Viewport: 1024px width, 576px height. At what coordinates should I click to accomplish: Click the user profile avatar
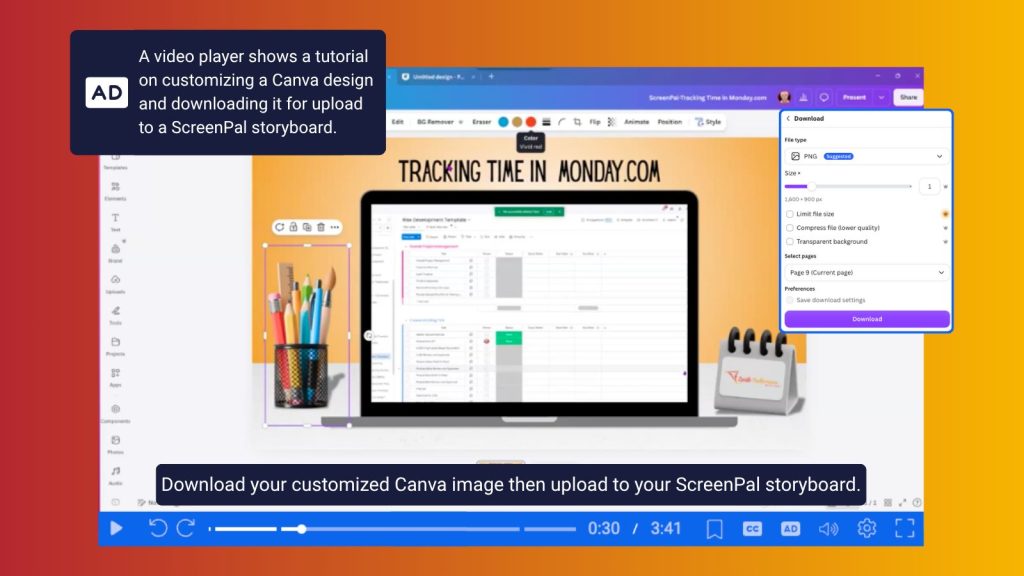click(784, 97)
